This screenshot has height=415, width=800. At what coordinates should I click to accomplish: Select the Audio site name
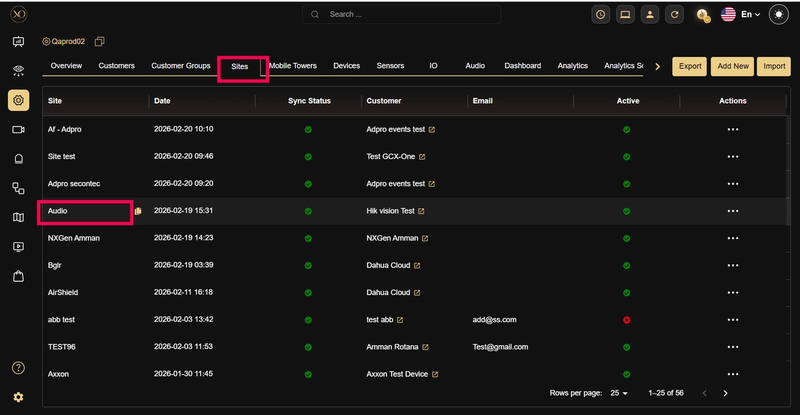pos(58,211)
